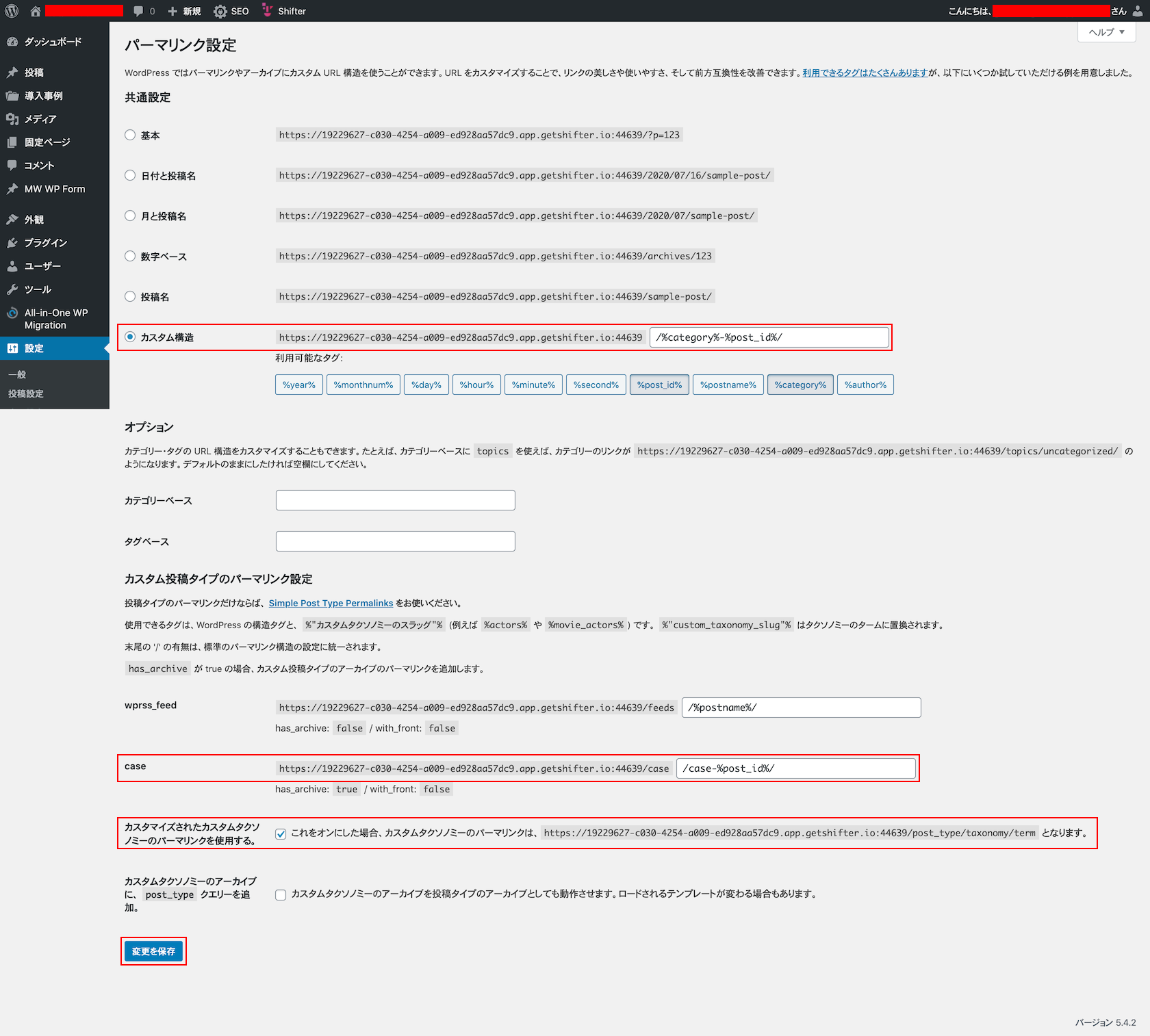Uncheck custom taxonomy permalink checkbox

(281, 833)
